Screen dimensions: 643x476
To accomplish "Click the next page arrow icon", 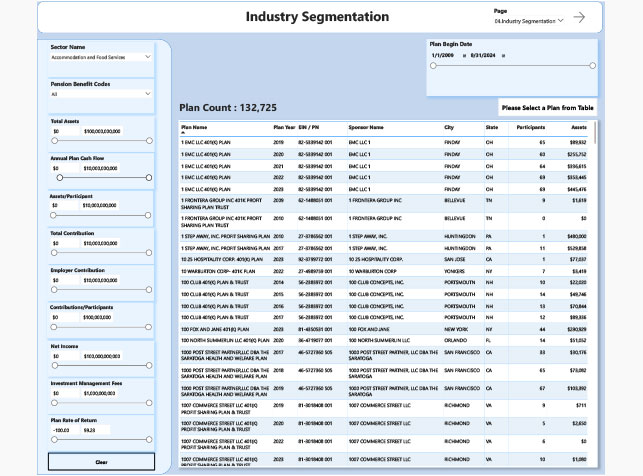I will [579, 18].
